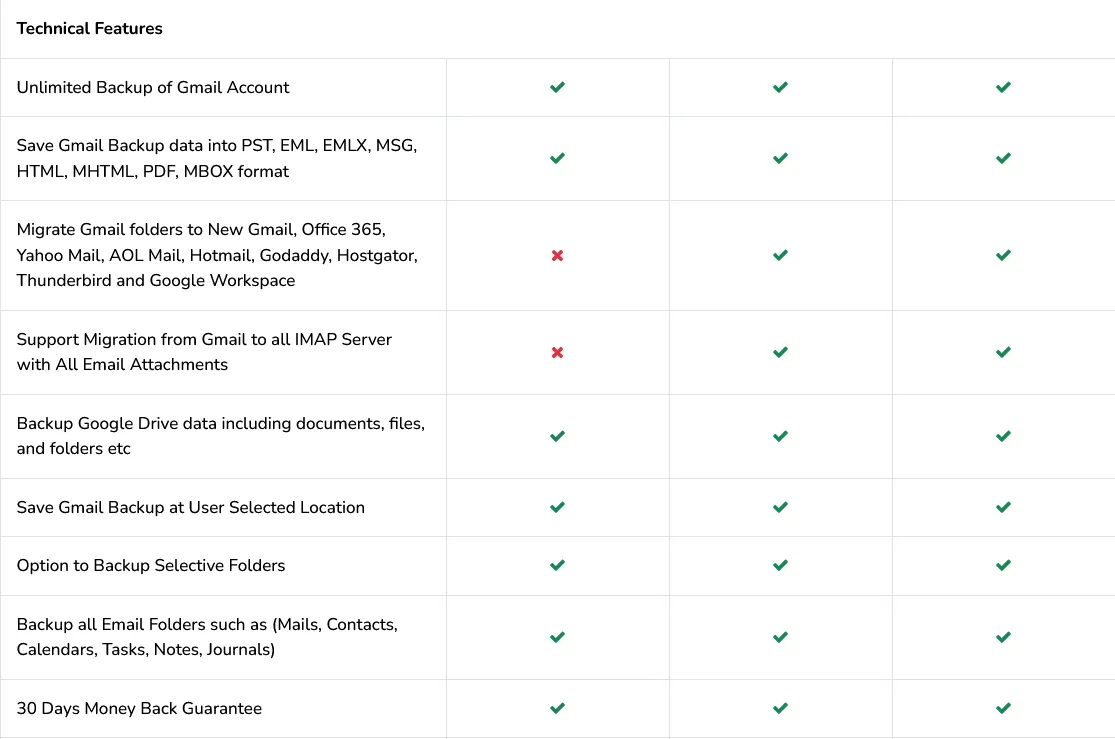Click the Unlimited Backup of Gmail Account text
Screen dimensions: 1115x739
click(153, 87)
